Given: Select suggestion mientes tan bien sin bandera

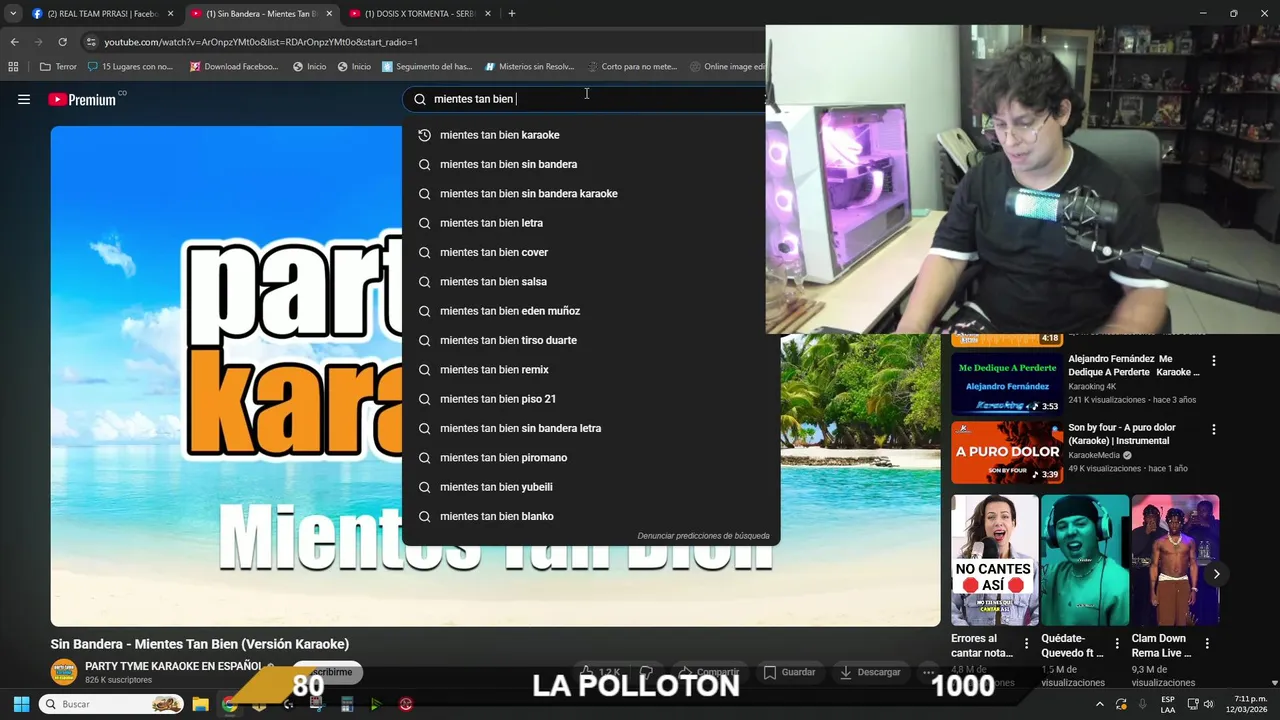Looking at the screenshot, I should pyautogui.click(x=590, y=164).
